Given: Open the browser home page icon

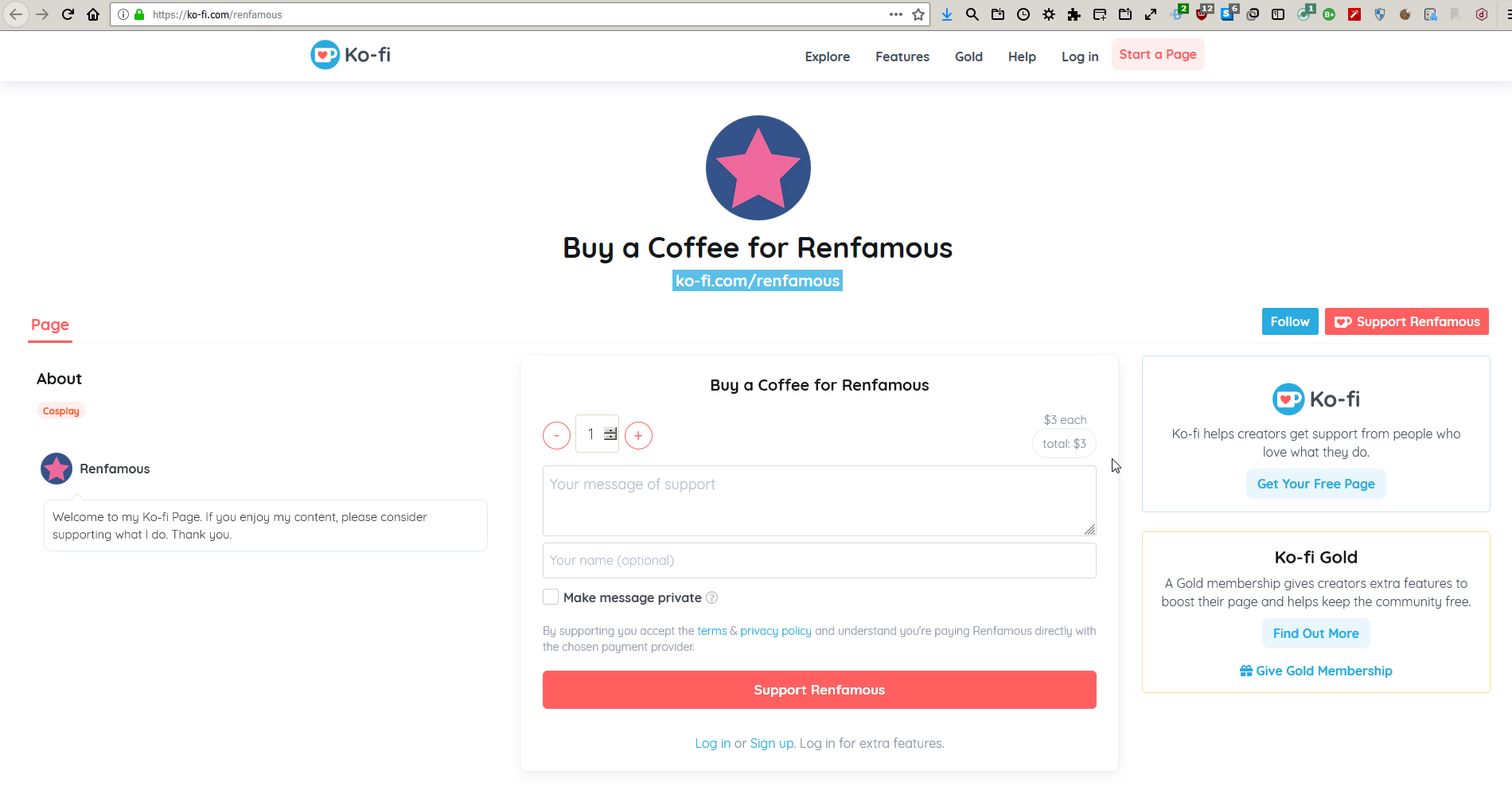Looking at the screenshot, I should (x=93, y=14).
